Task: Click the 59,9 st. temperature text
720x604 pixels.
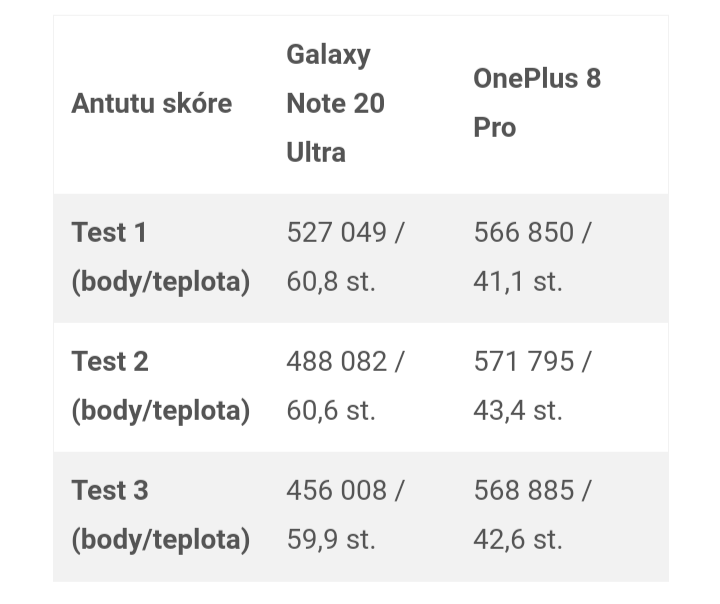Action: (331, 539)
